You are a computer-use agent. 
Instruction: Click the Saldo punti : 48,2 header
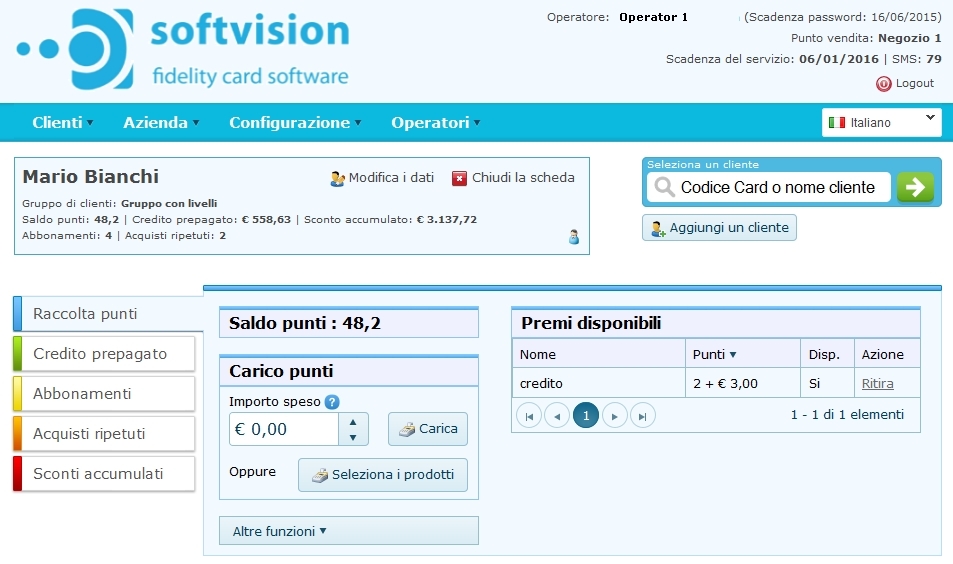click(349, 323)
